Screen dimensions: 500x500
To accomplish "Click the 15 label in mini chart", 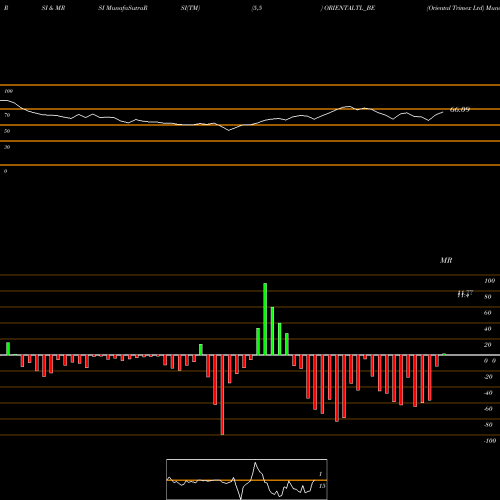I will (x=322, y=486).
